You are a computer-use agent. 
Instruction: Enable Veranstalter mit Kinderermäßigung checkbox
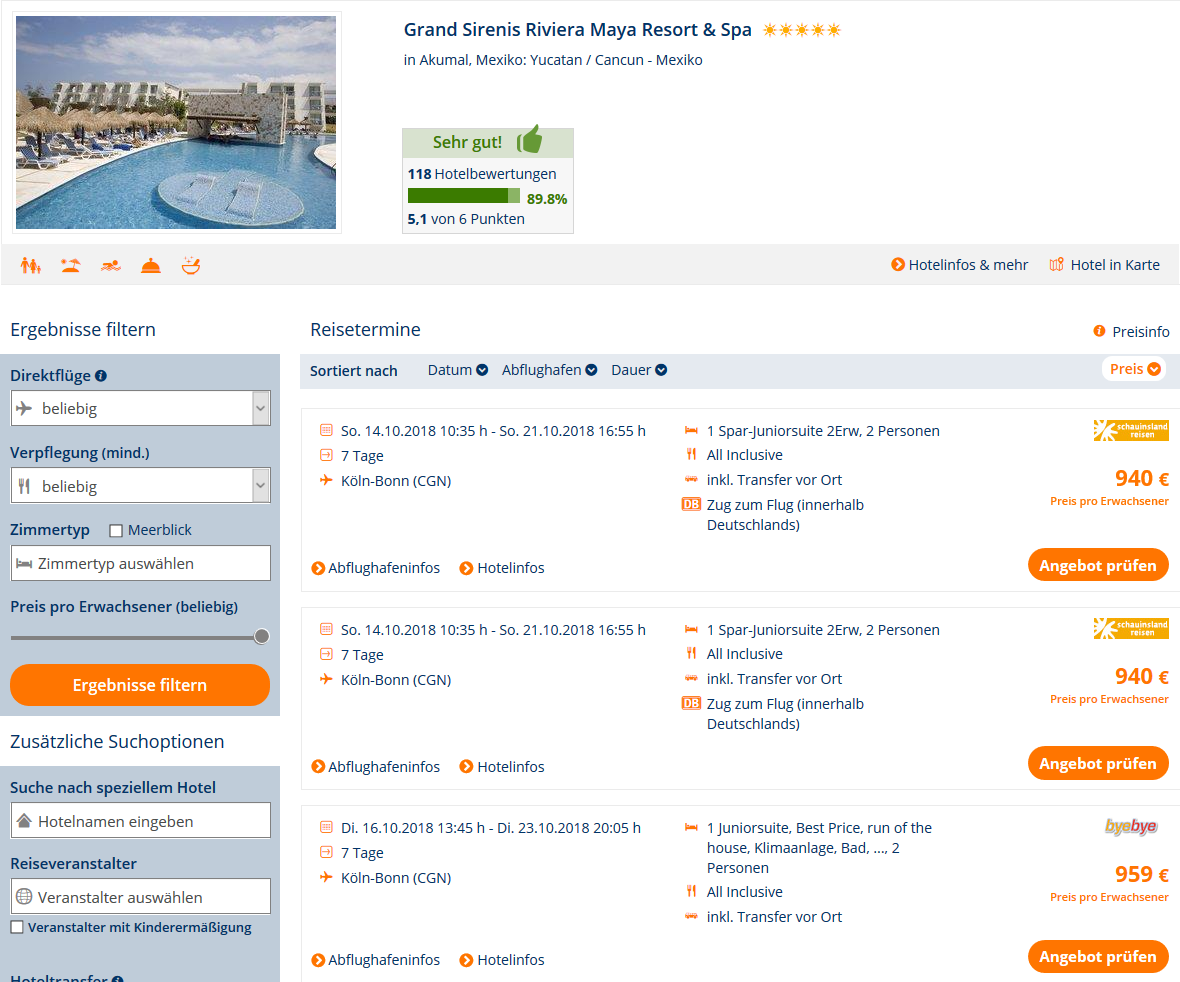17,927
